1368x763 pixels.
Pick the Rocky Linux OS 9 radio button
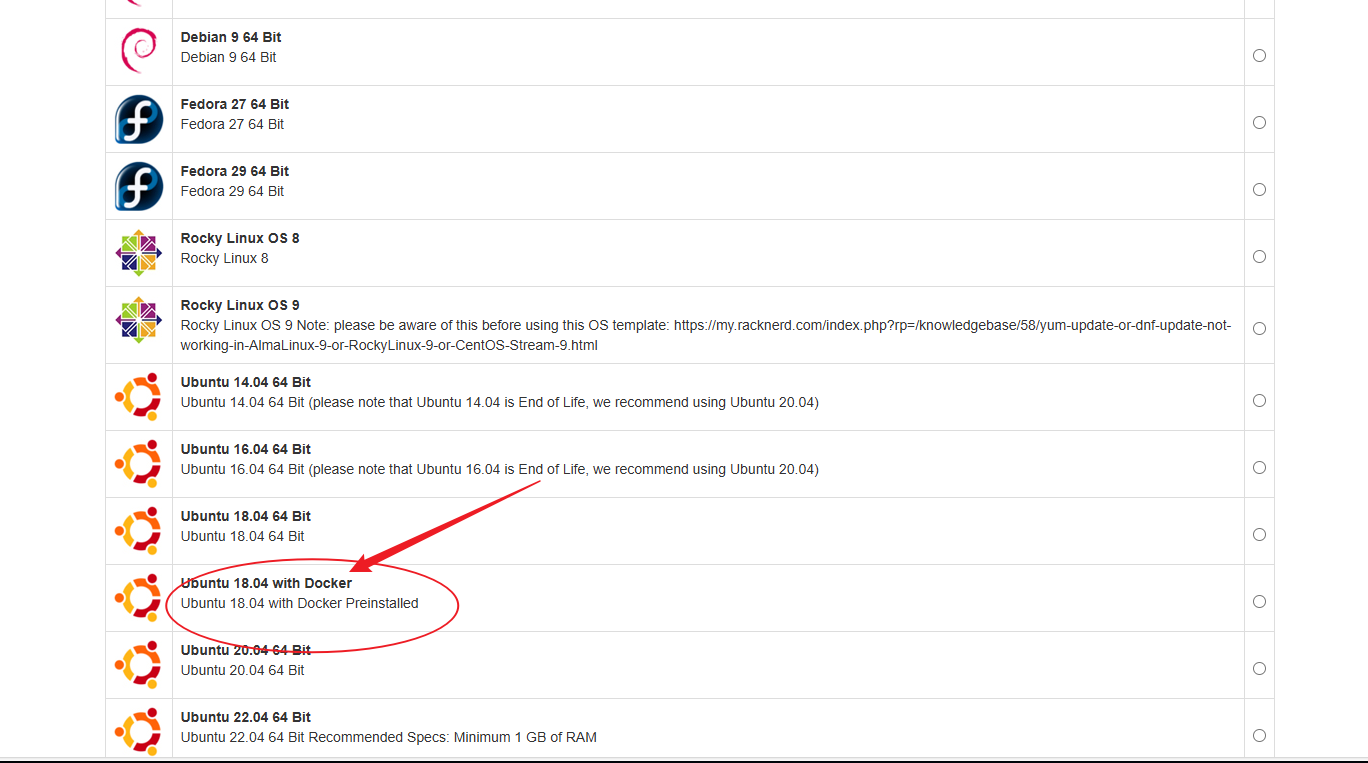[1259, 329]
